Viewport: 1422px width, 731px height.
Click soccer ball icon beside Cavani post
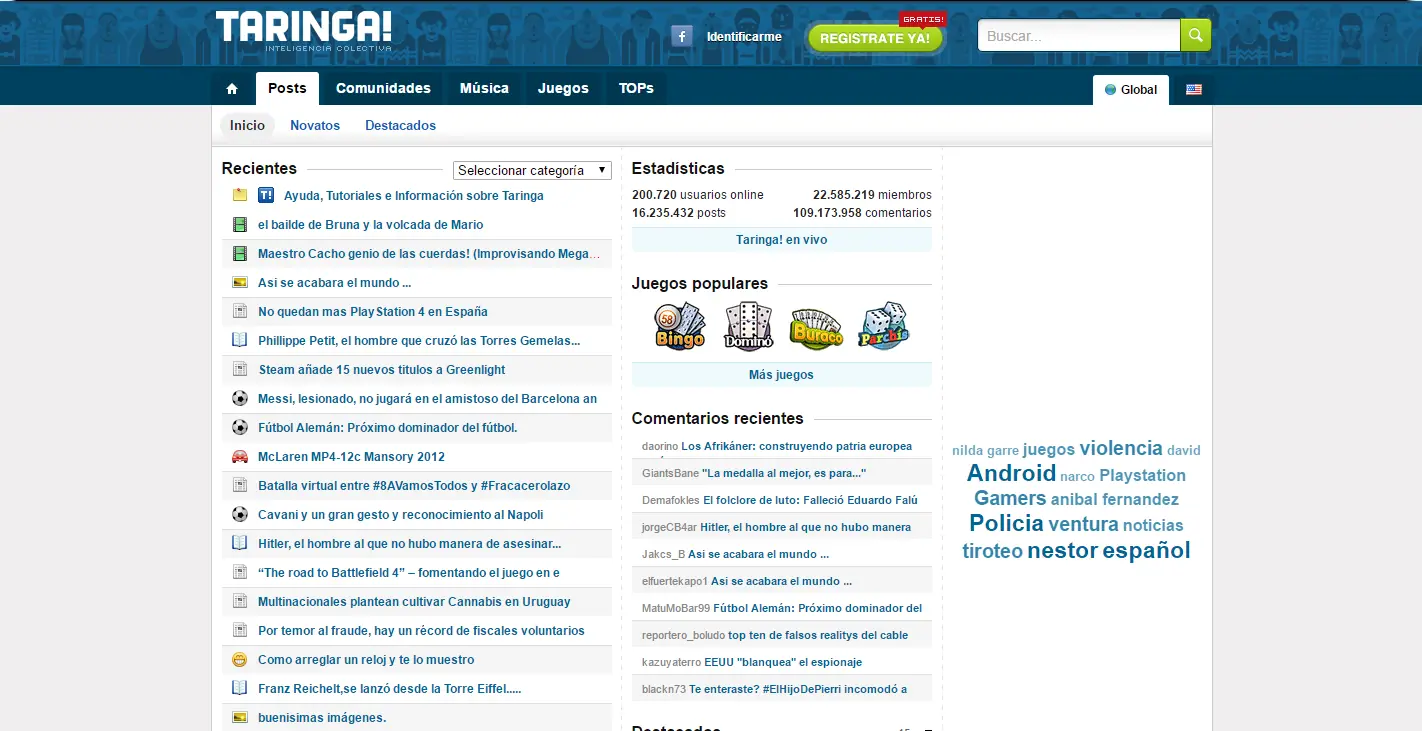(240, 514)
